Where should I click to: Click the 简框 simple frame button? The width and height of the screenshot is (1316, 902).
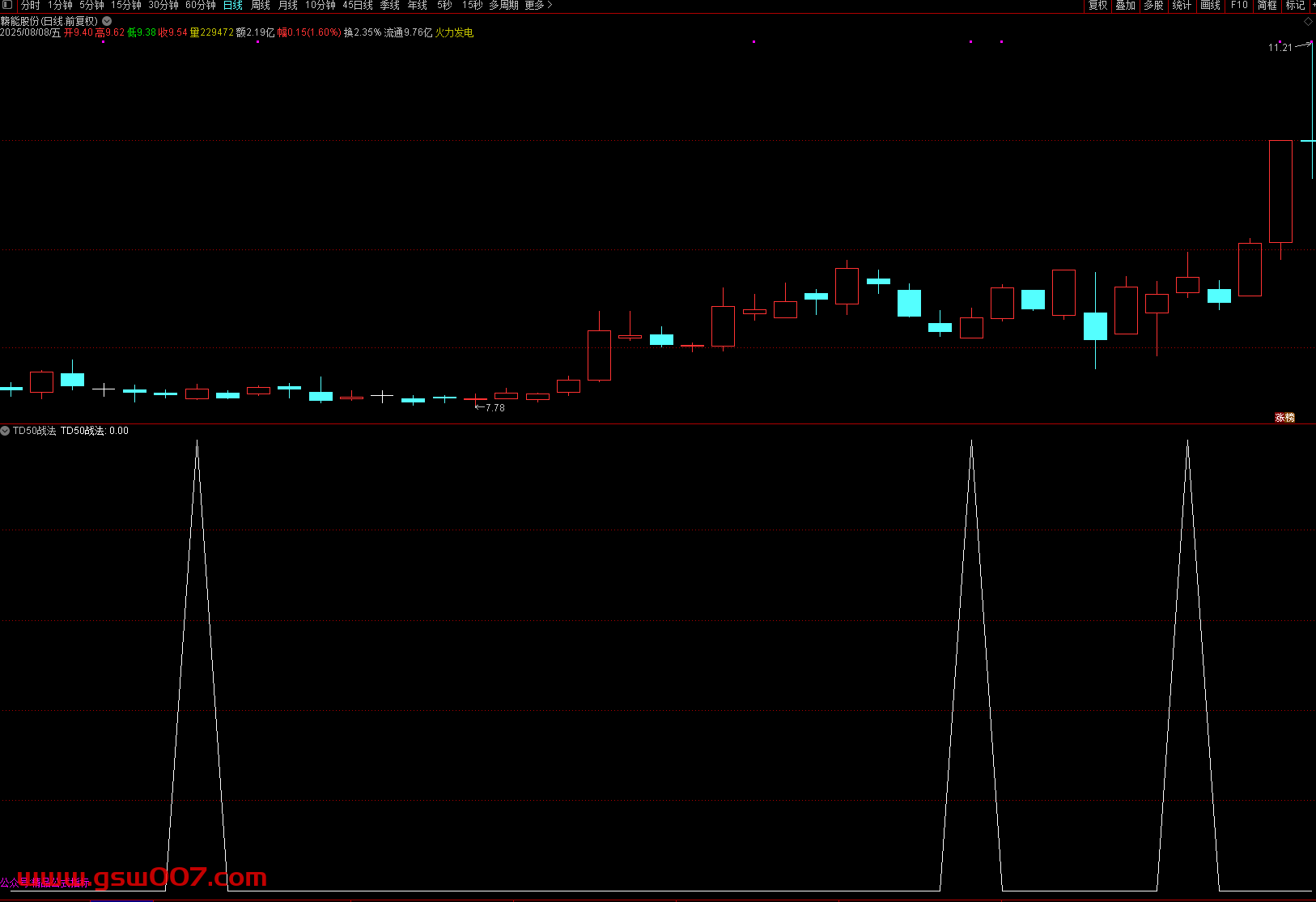tap(1267, 6)
